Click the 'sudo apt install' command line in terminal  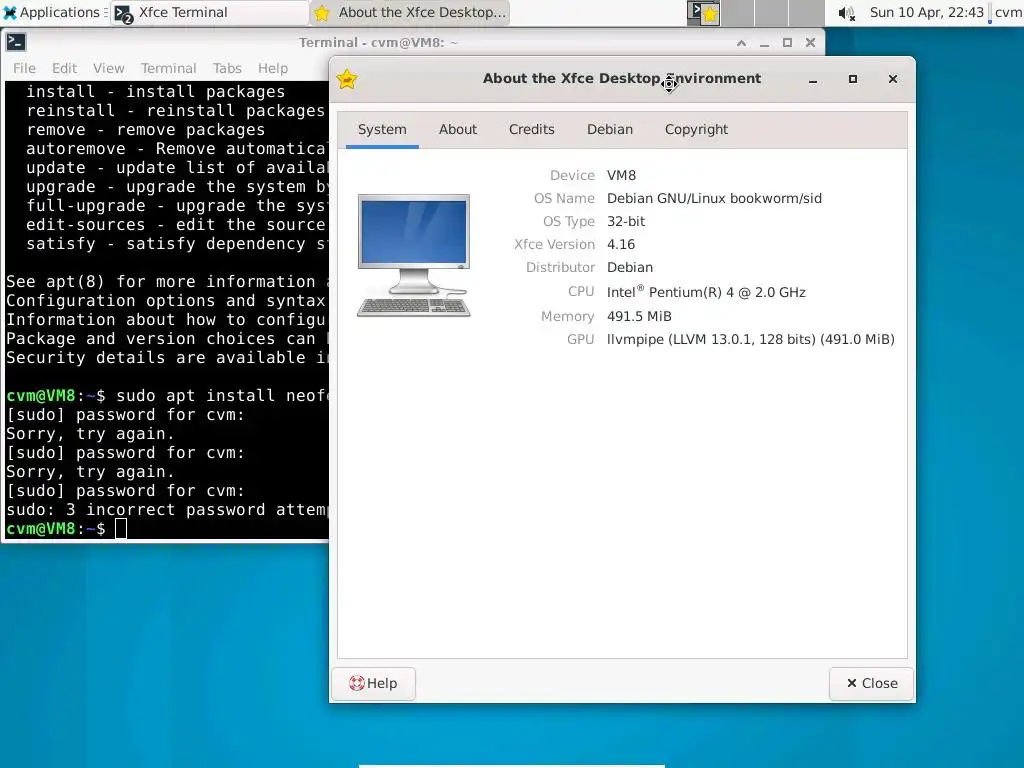[x=167, y=396]
